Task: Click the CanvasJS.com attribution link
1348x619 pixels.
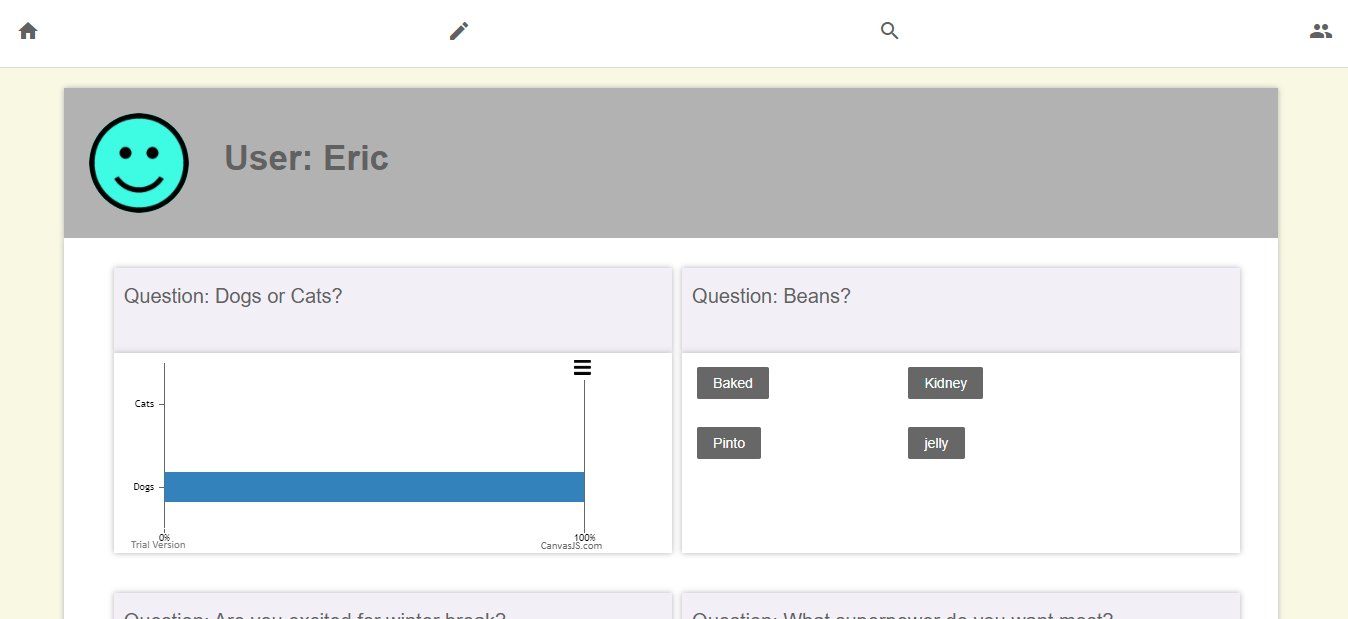Action: pos(571,545)
